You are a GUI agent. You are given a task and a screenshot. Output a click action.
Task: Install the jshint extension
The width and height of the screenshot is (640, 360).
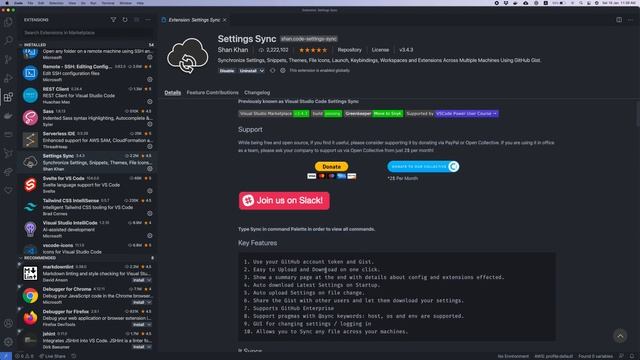(138, 347)
